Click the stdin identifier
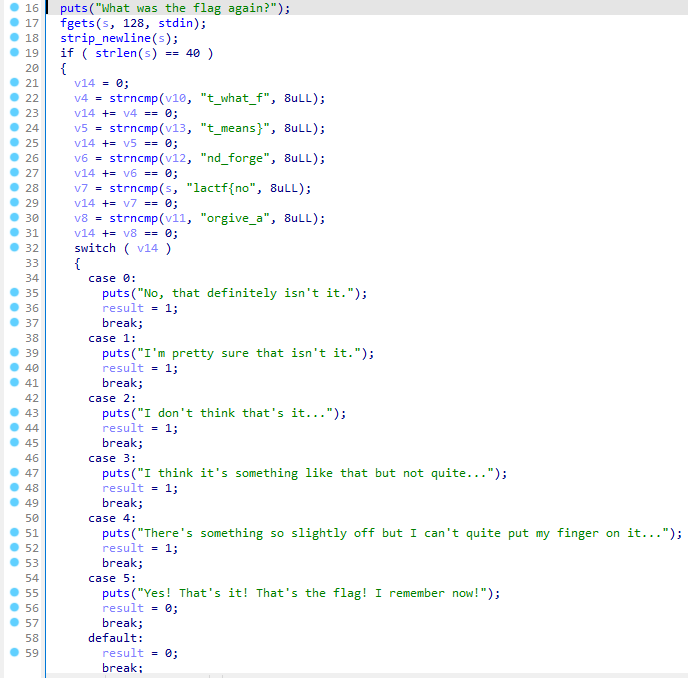 click(176, 23)
